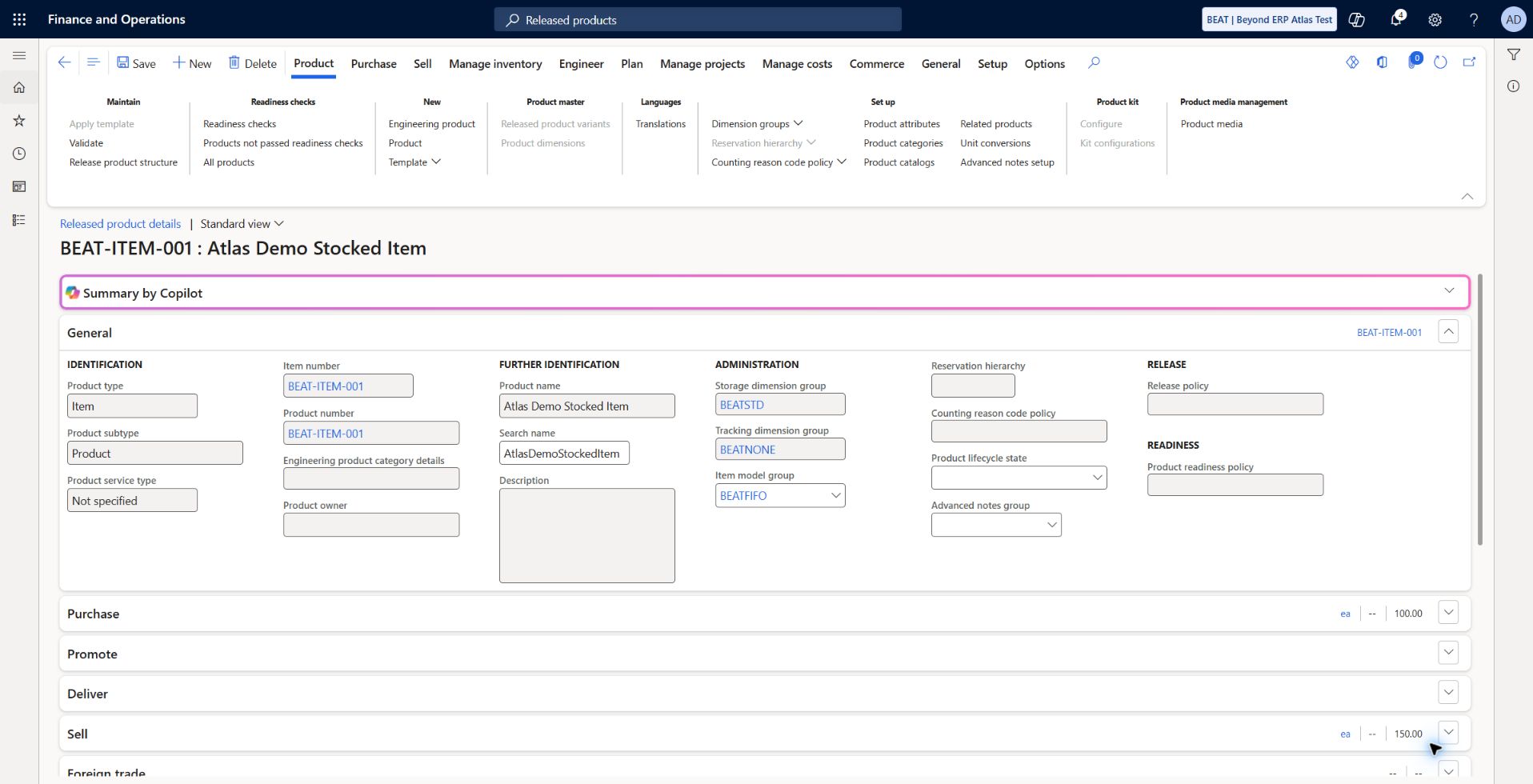Open Product lifecycle state dropdown

(x=1098, y=478)
